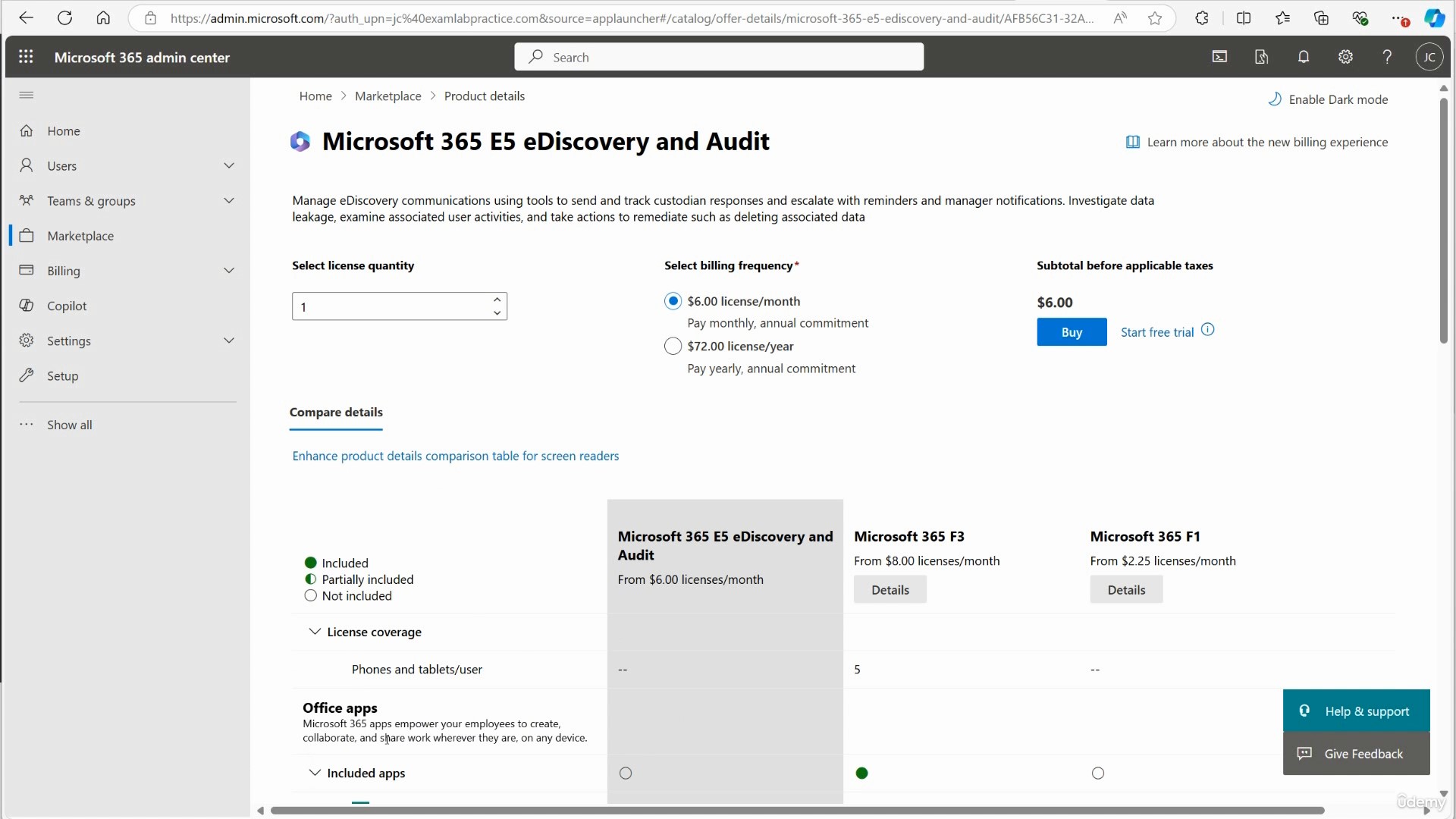Open the favorites list icon
This screenshot has width=1456, height=819.
[x=1282, y=18]
